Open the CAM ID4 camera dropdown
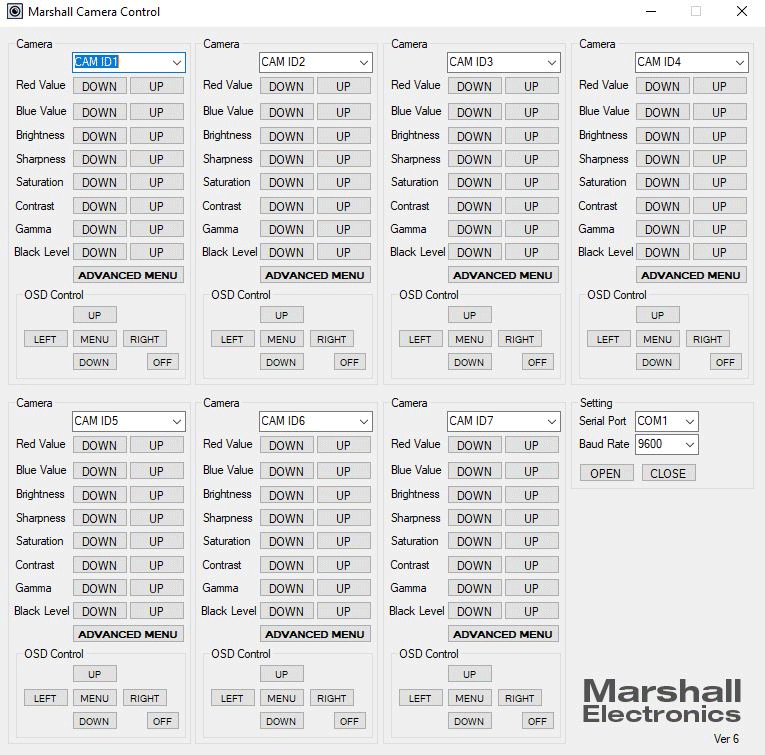 coord(692,62)
